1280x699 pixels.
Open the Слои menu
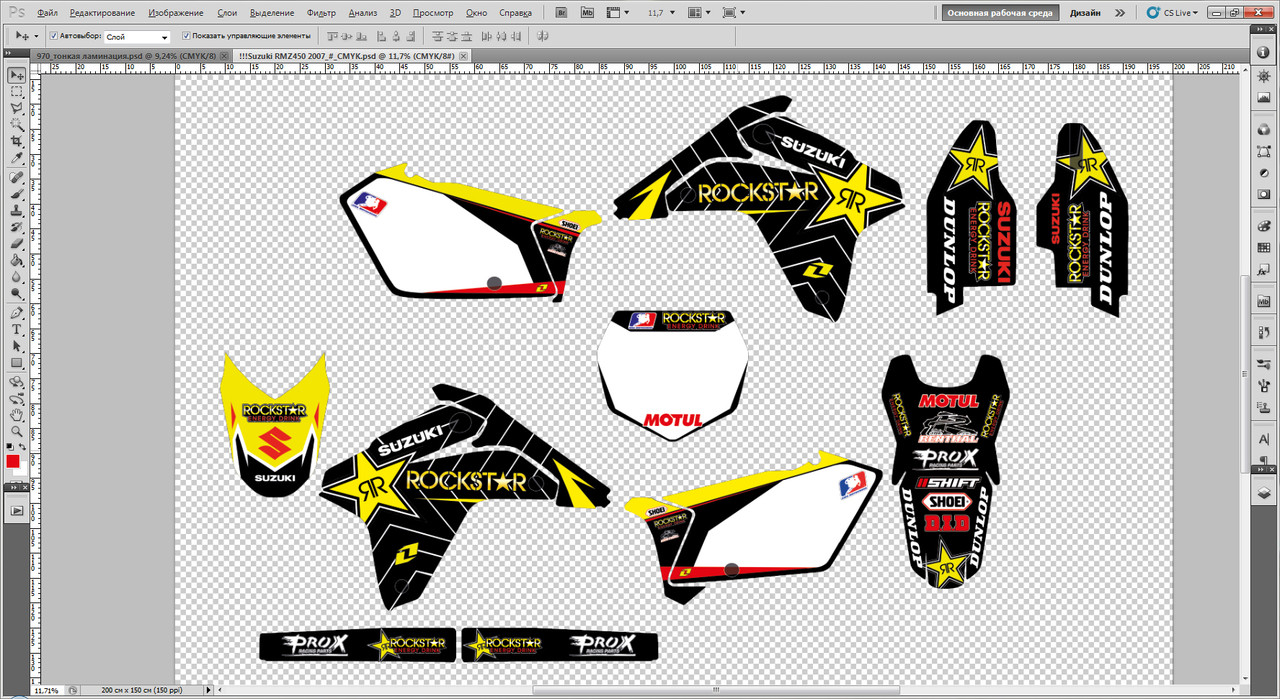227,13
